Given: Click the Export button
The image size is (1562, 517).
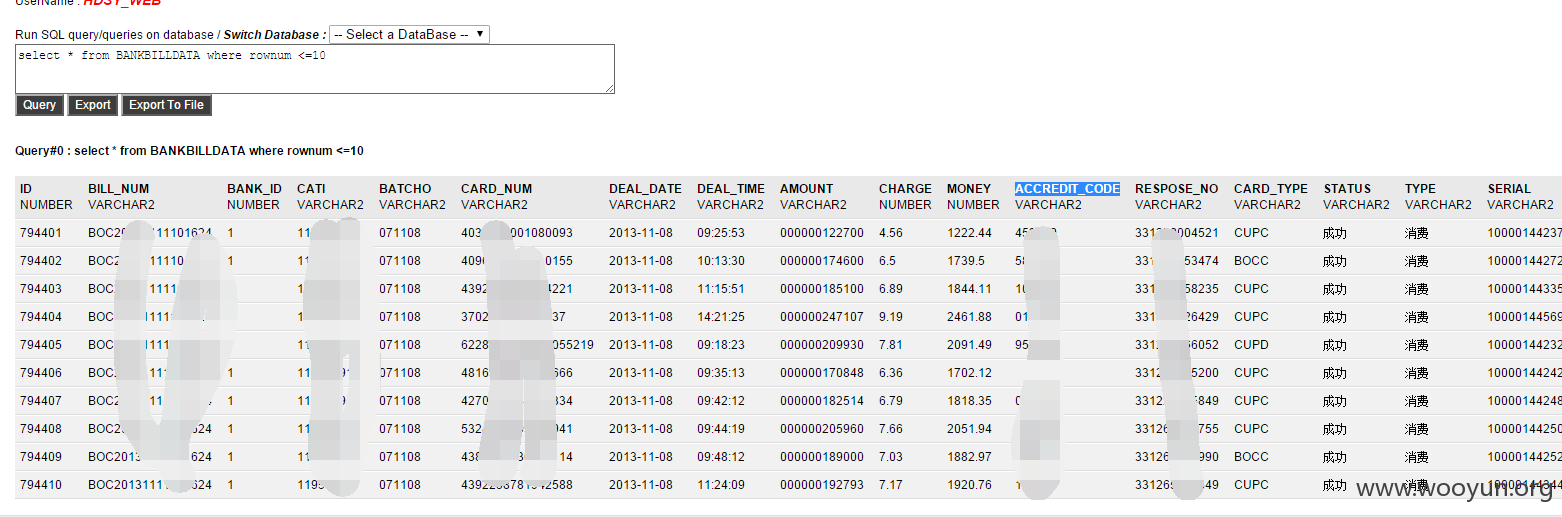Looking at the screenshot, I should click(x=93, y=105).
